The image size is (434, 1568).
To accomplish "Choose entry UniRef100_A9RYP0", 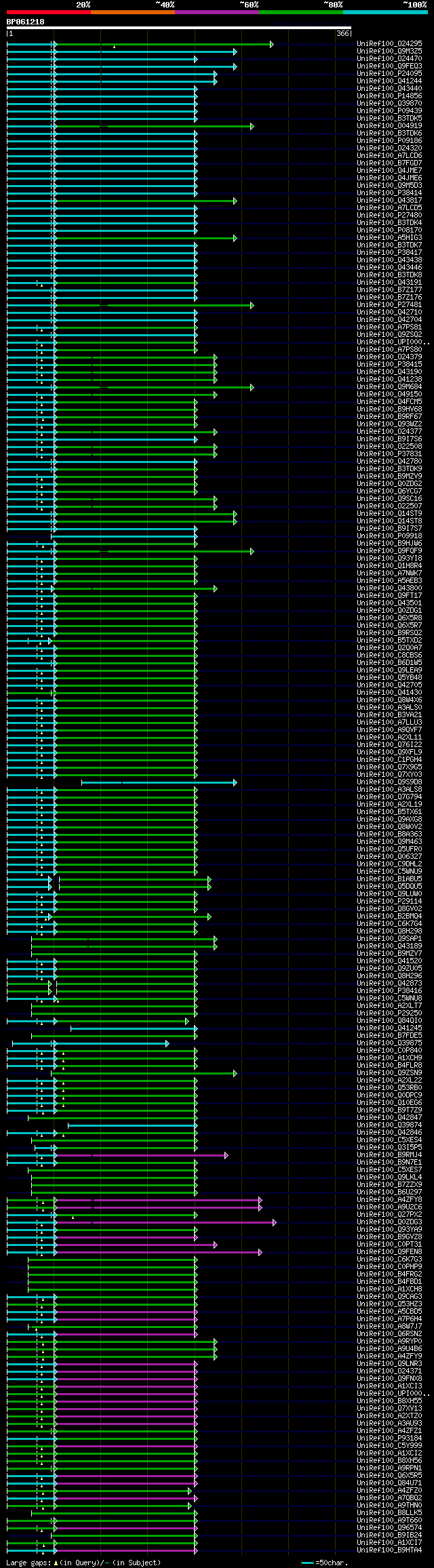I will point(389,1342).
